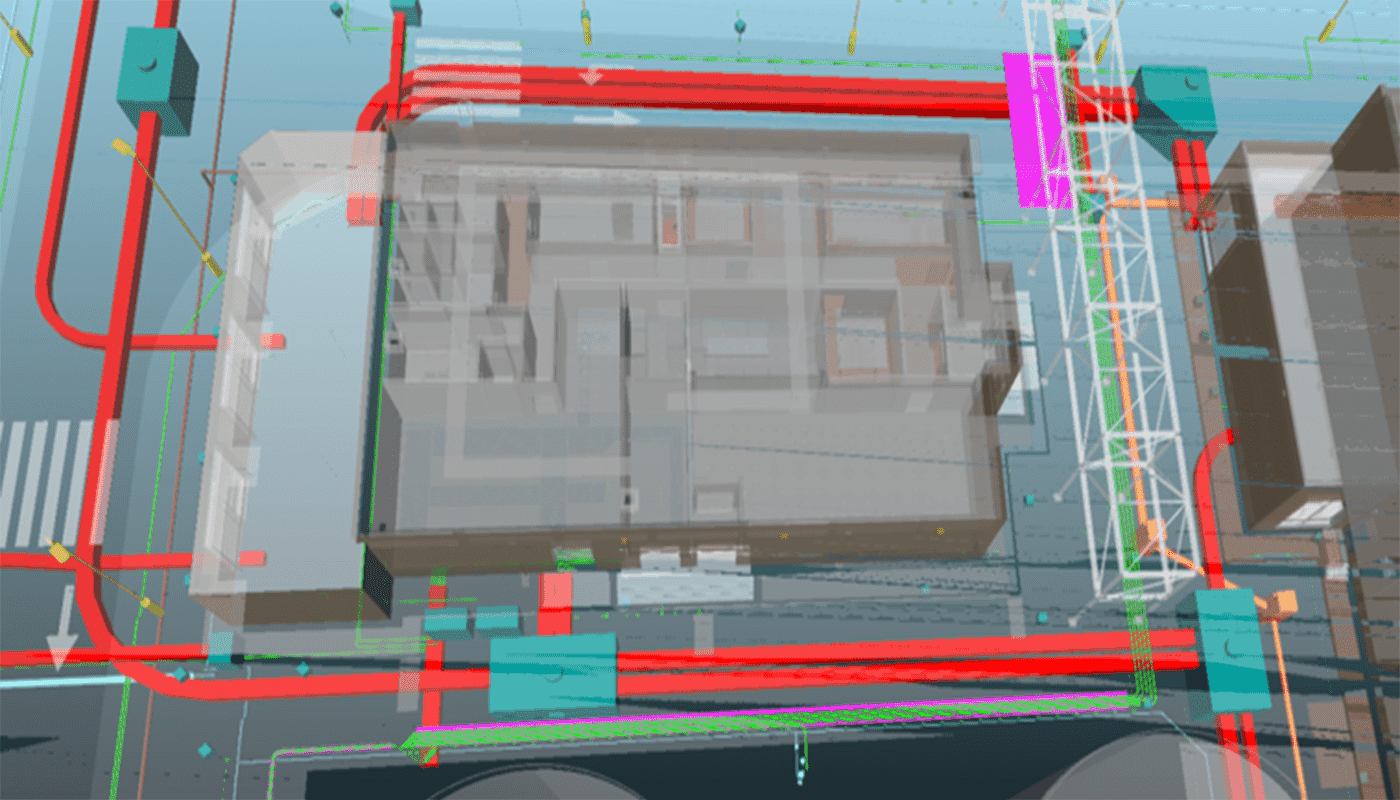Select the small orange cube near crane base
The width and height of the screenshot is (1400, 800).
(x=1280, y=603)
